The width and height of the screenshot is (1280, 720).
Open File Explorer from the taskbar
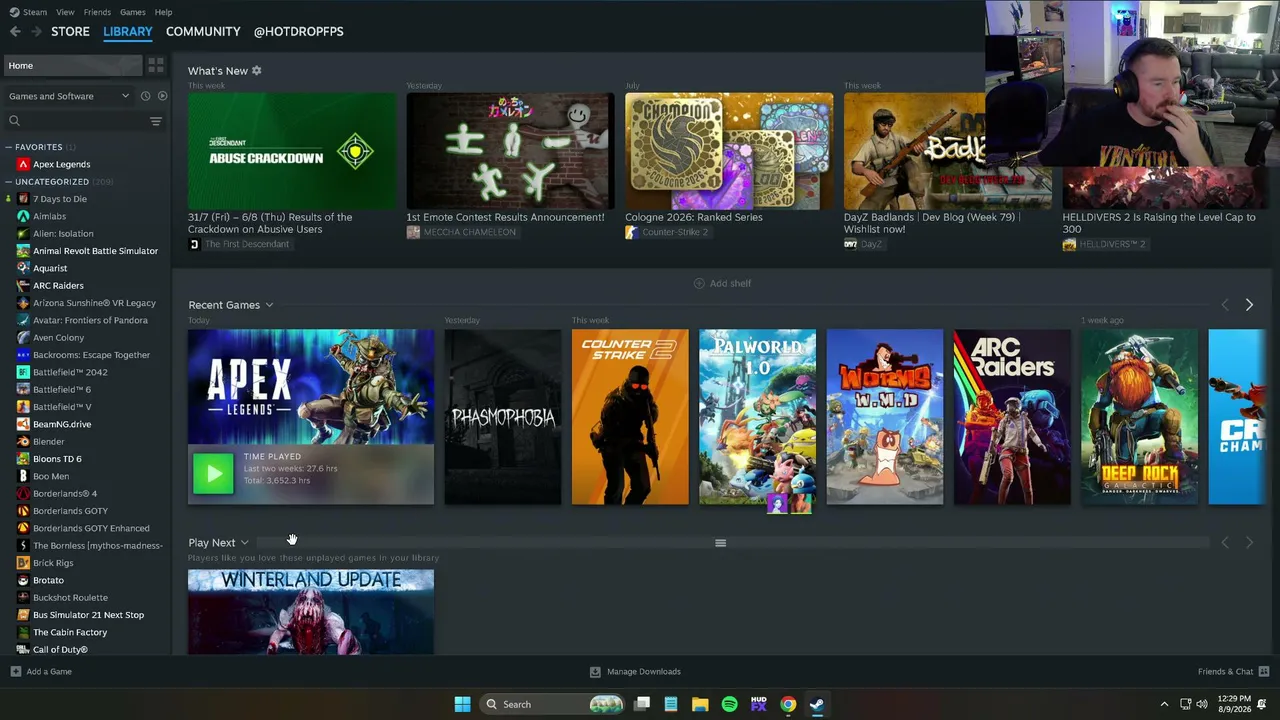point(700,704)
